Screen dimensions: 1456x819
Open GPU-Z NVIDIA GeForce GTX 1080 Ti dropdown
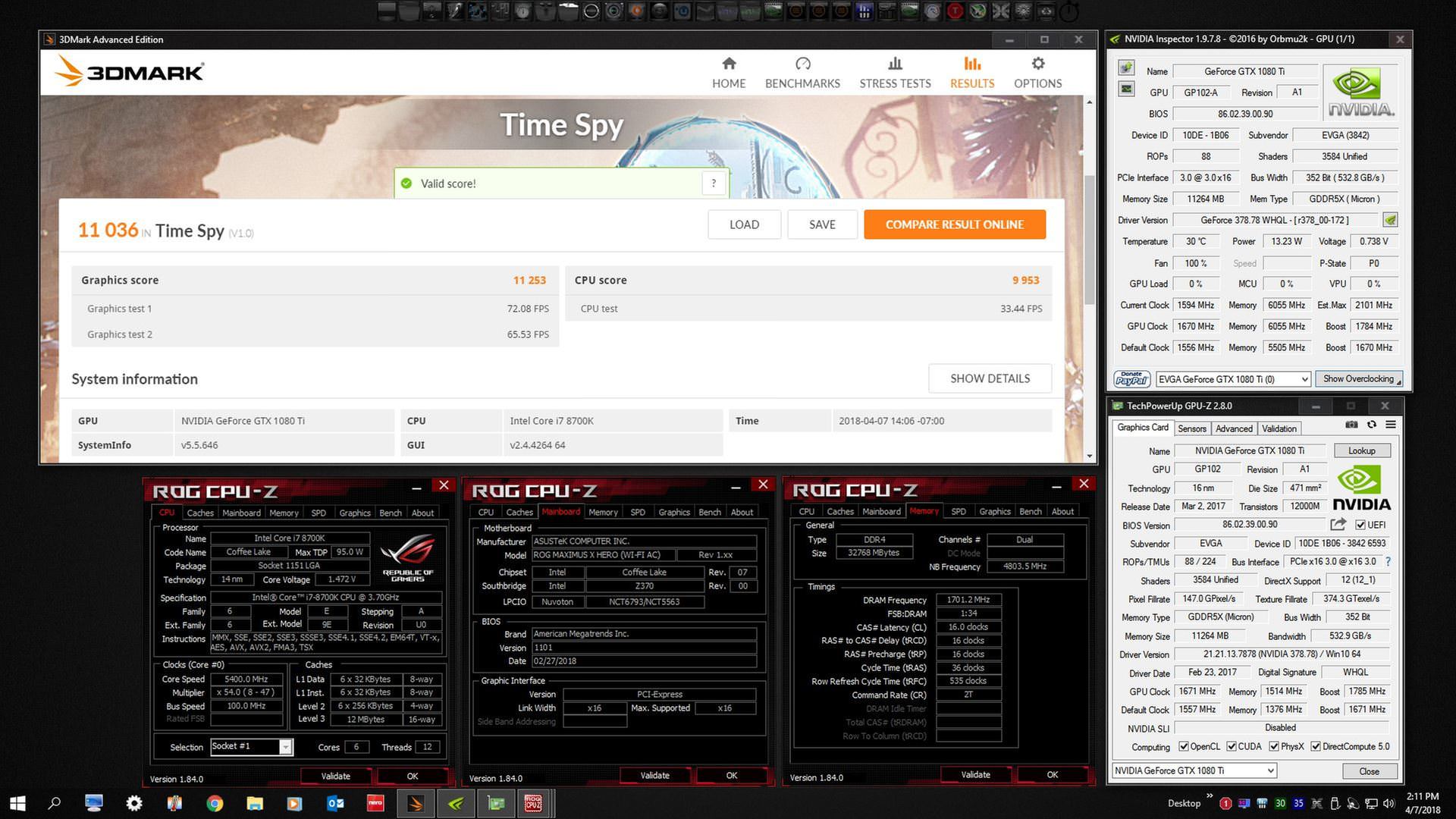(1194, 770)
